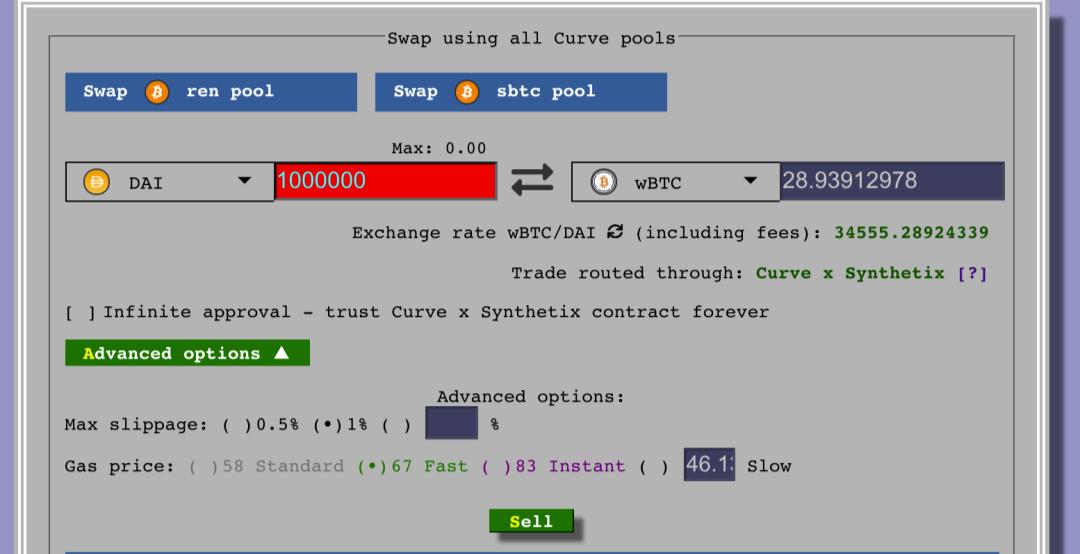Click the refresh icon next to wBTC/DAI
Image resolution: width=1080 pixels, height=554 pixels.
(x=615, y=232)
